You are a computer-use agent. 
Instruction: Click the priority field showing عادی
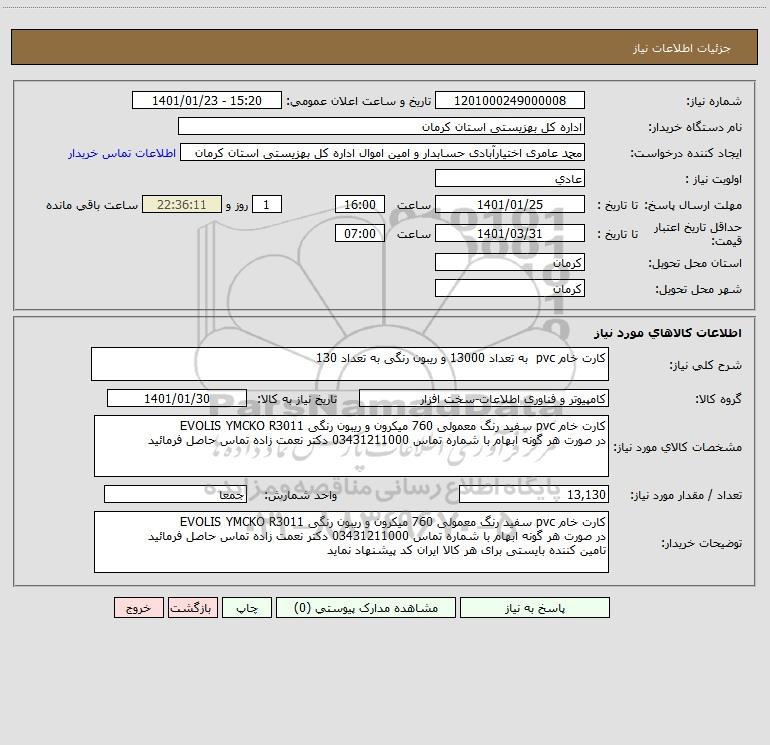tap(510, 178)
